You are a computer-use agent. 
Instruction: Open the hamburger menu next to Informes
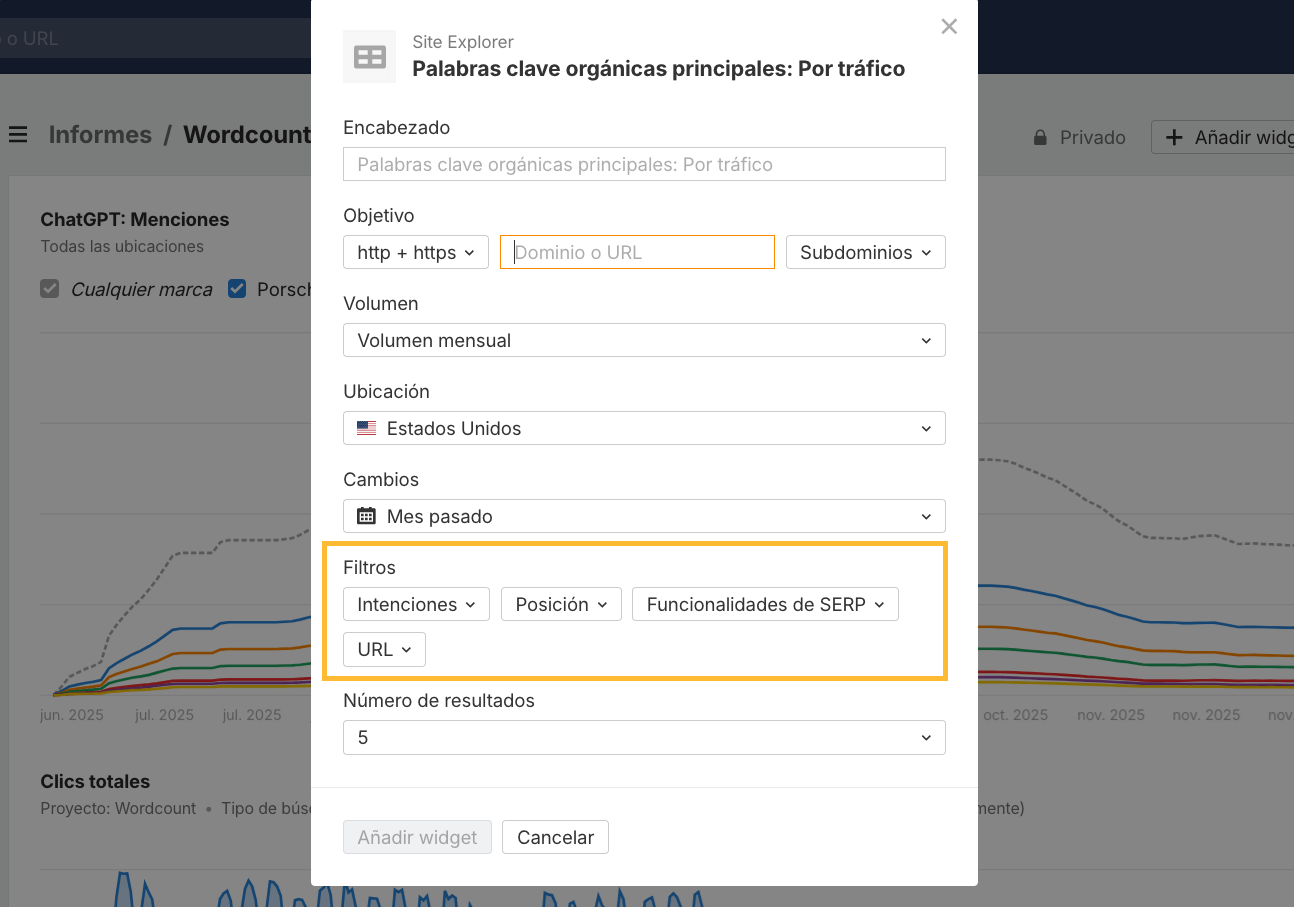18,135
